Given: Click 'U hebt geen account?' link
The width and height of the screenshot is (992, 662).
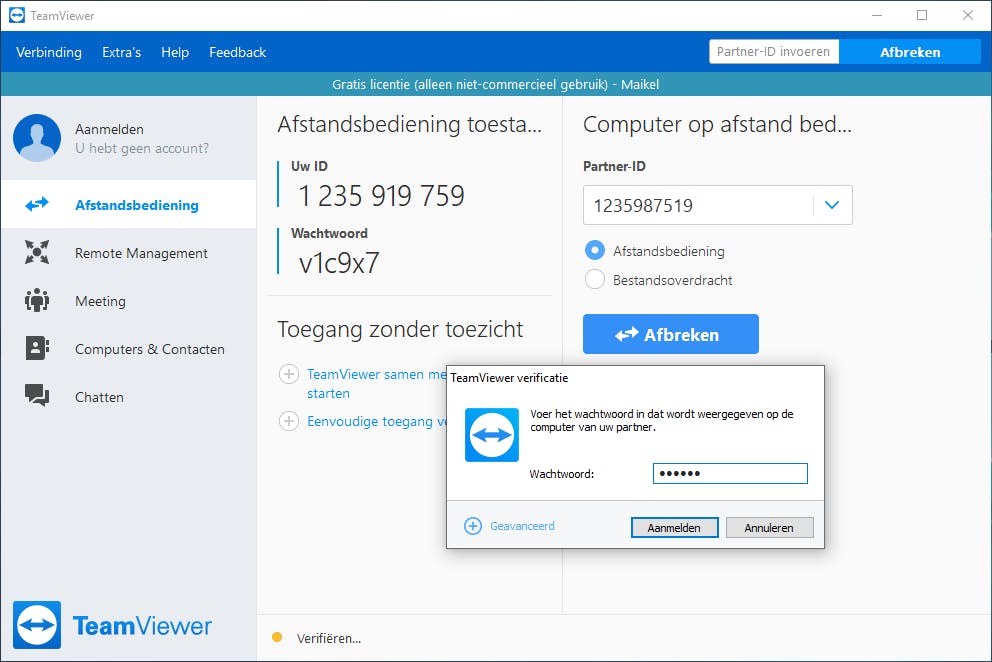Looking at the screenshot, I should 142,148.
